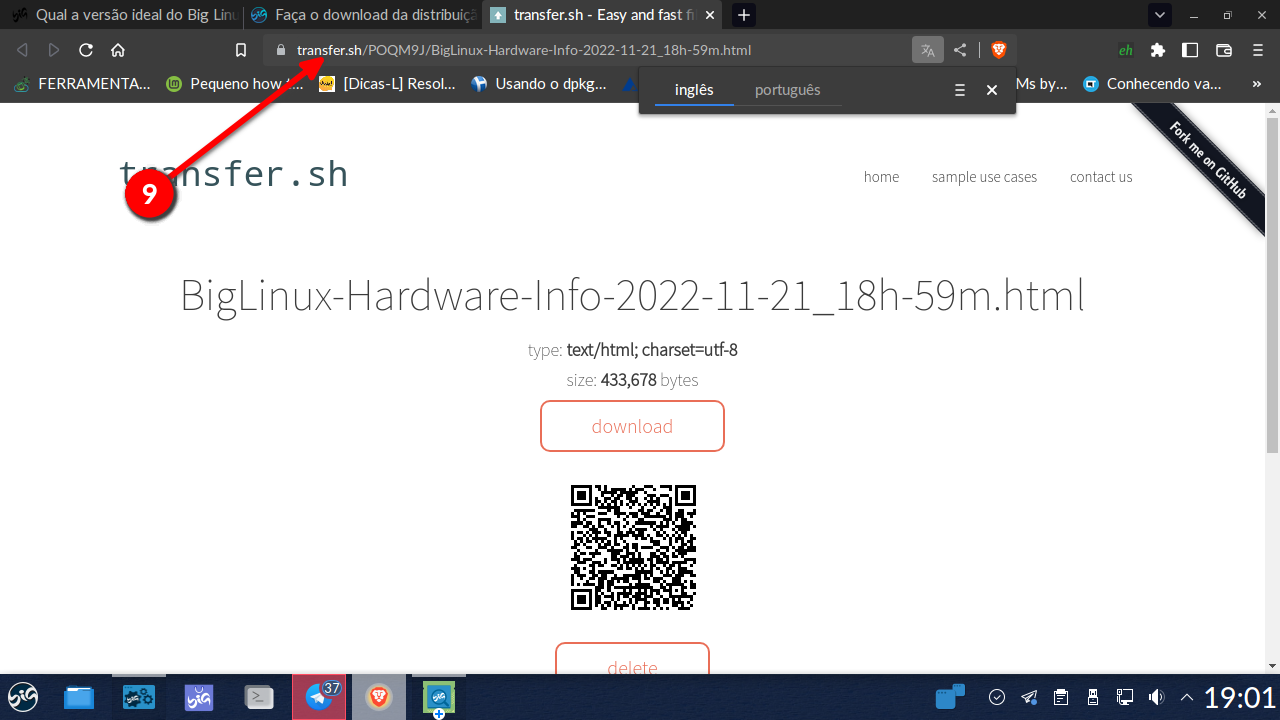
Task: Go back to the previous page
Action: 23,50
